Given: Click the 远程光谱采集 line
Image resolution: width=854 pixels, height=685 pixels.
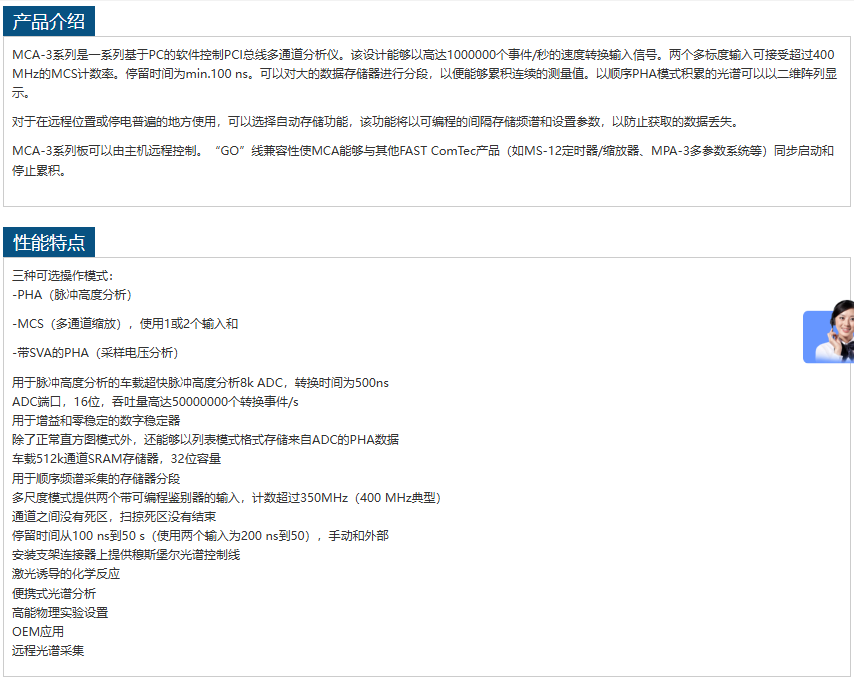Looking at the screenshot, I should (48, 651).
